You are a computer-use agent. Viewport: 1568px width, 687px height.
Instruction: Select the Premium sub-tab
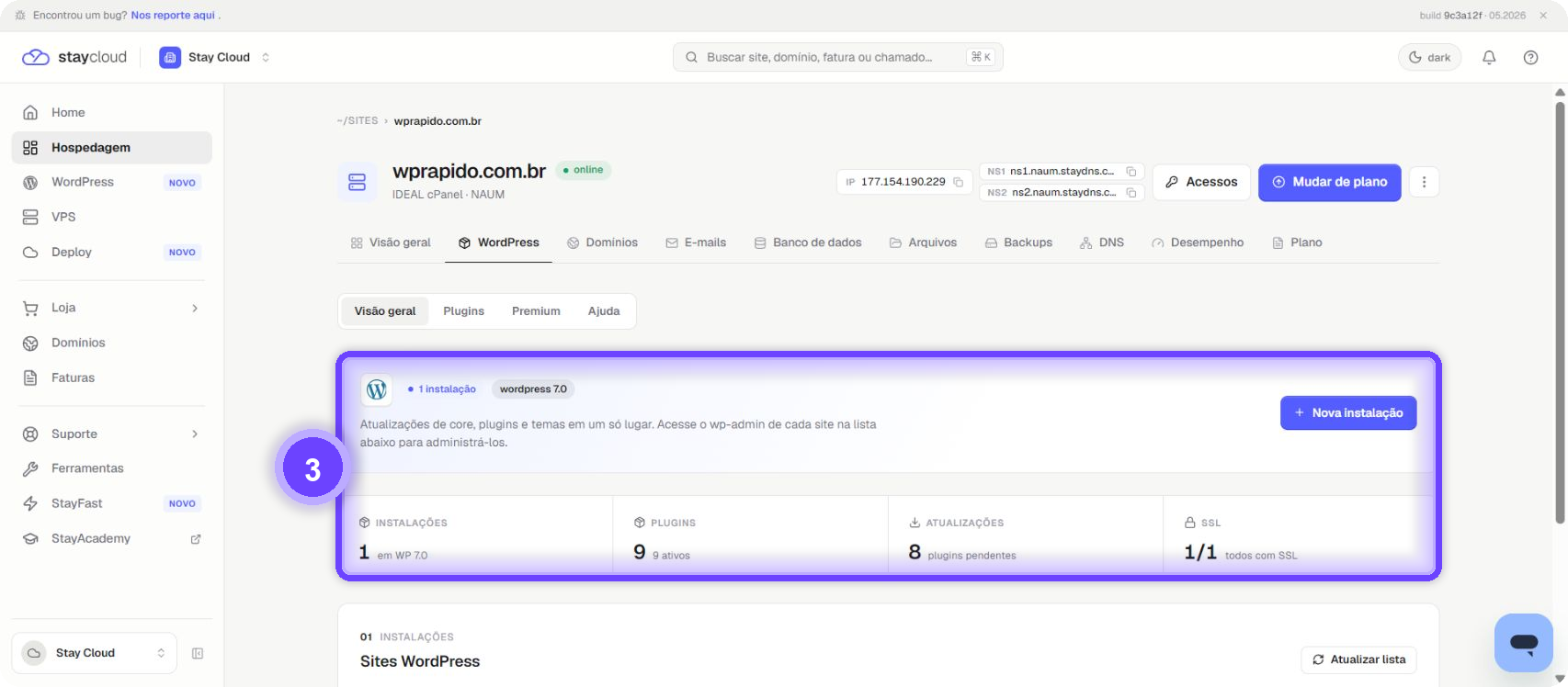536,311
